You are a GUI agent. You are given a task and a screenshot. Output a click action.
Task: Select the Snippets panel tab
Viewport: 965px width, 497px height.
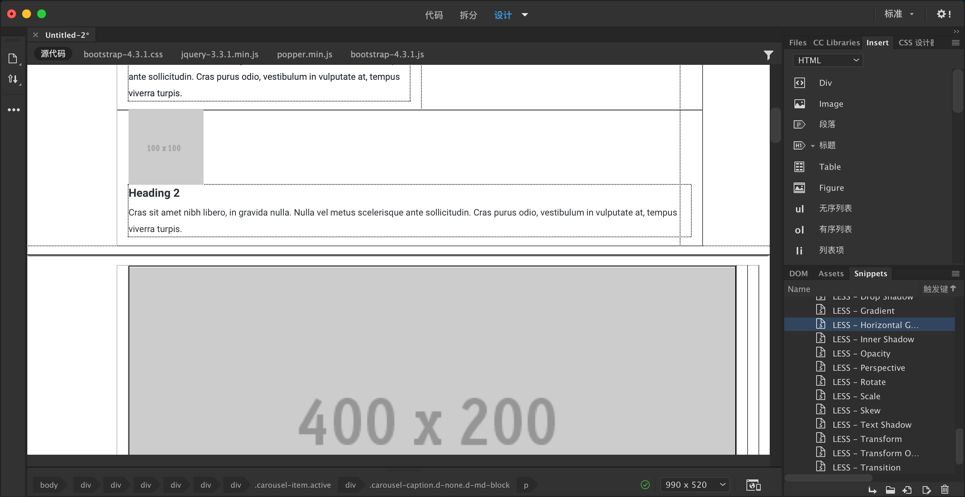click(x=871, y=274)
